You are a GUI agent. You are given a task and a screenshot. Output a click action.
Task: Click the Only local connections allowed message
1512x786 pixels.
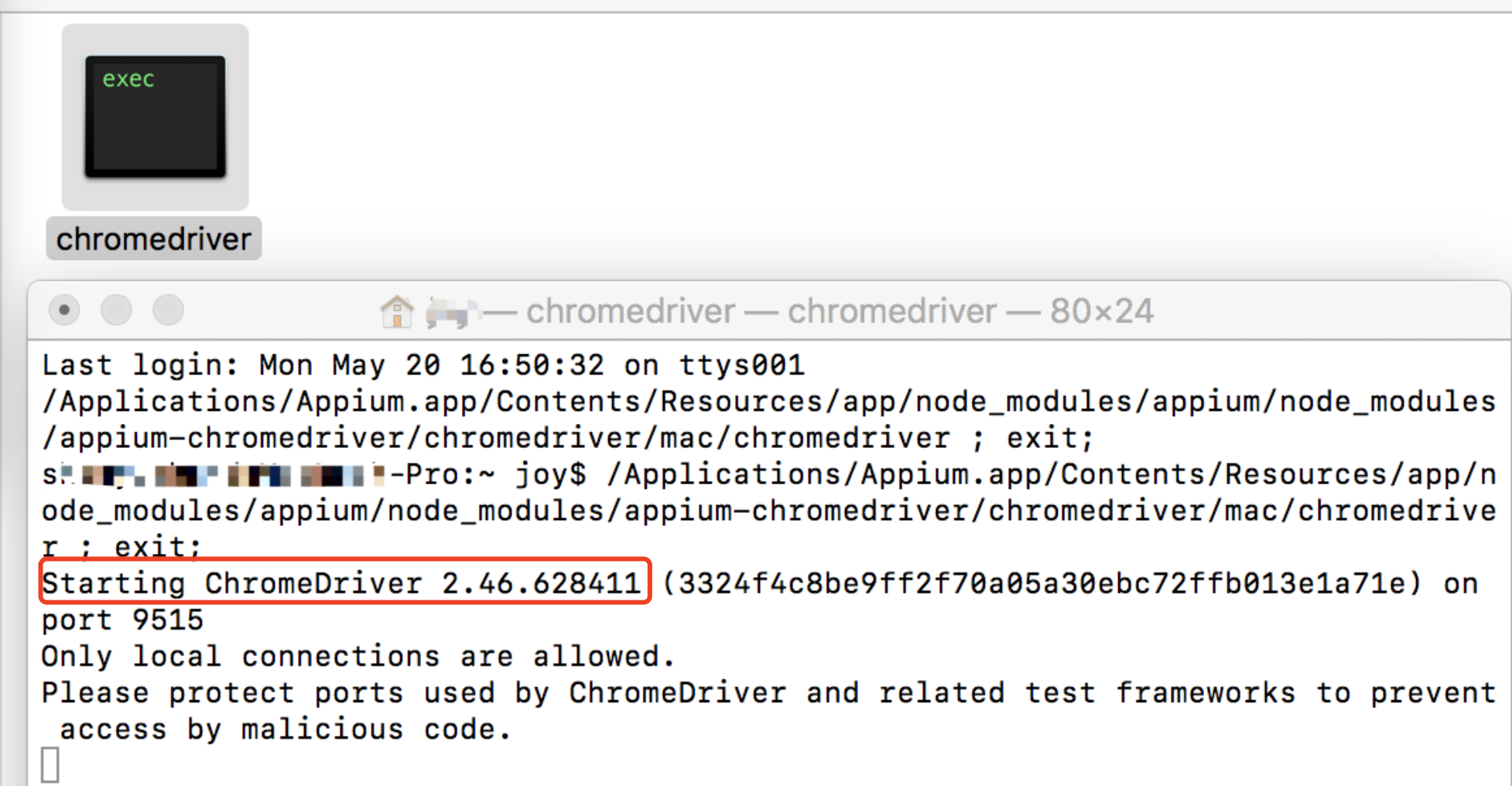(356, 655)
